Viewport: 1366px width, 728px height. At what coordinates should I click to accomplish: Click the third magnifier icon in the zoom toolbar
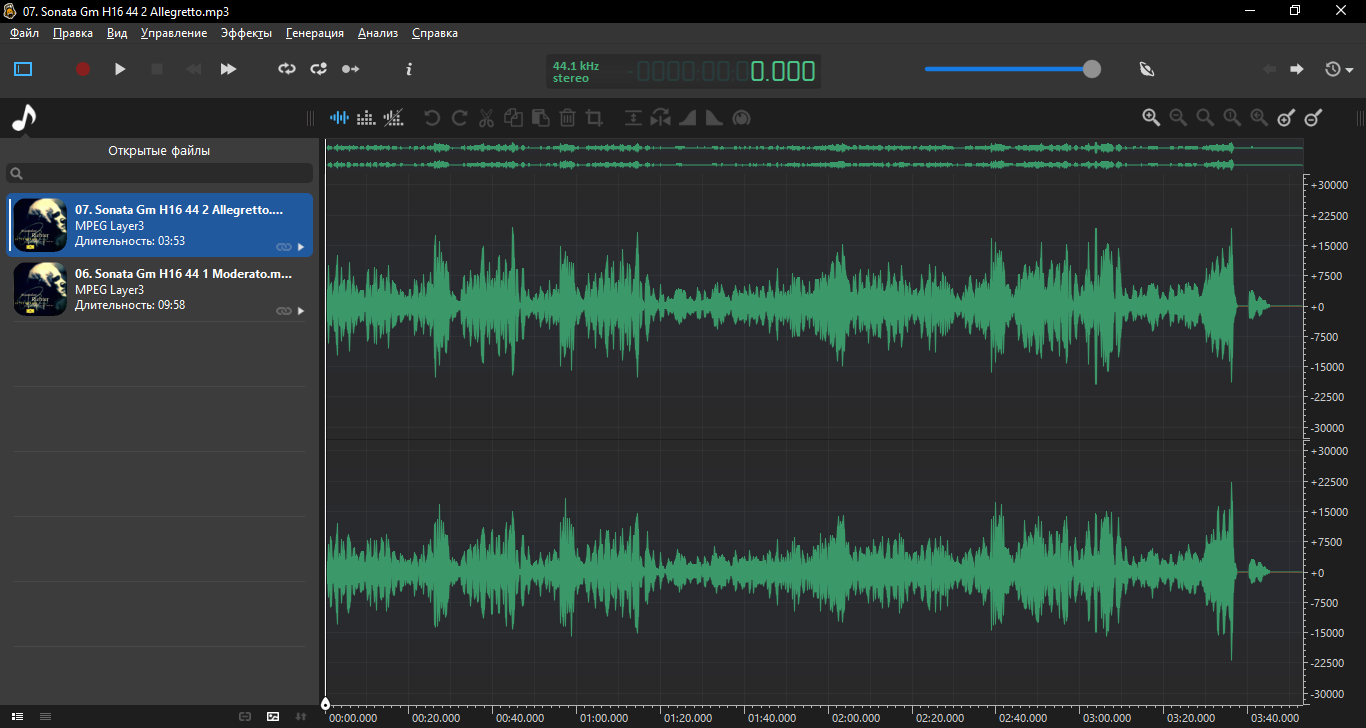point(1205,118)
